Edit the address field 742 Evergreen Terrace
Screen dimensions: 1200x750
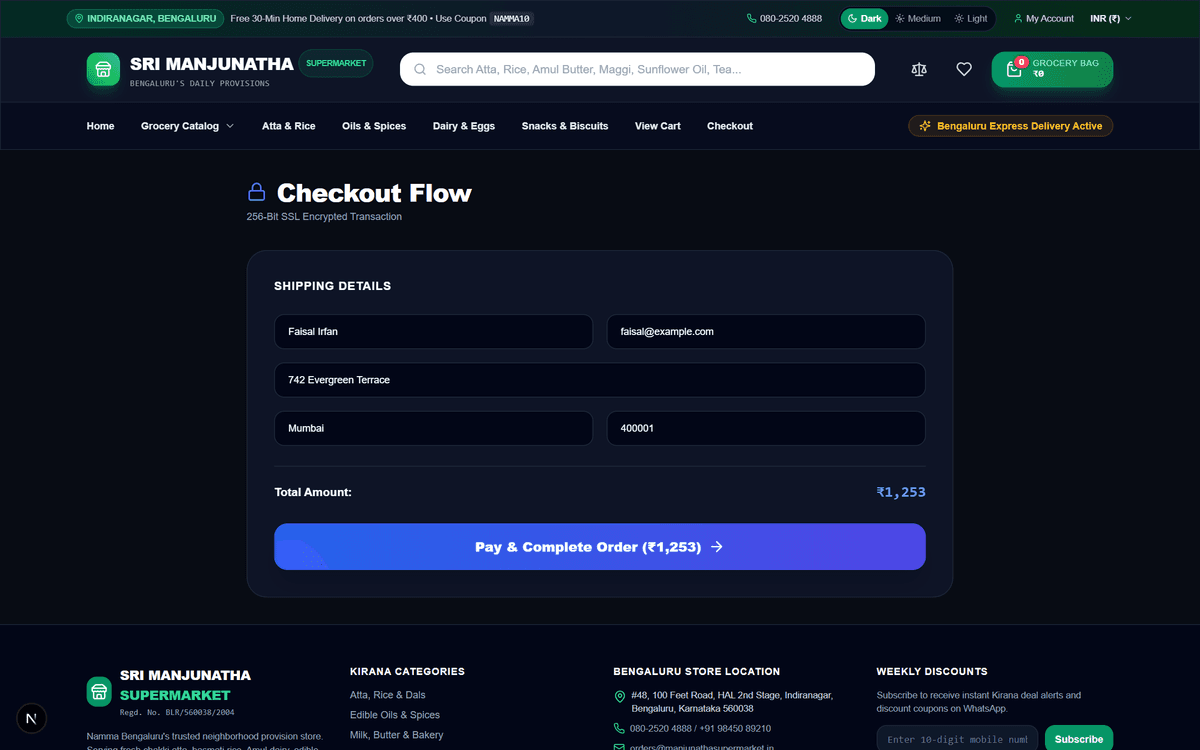(600, 380)
